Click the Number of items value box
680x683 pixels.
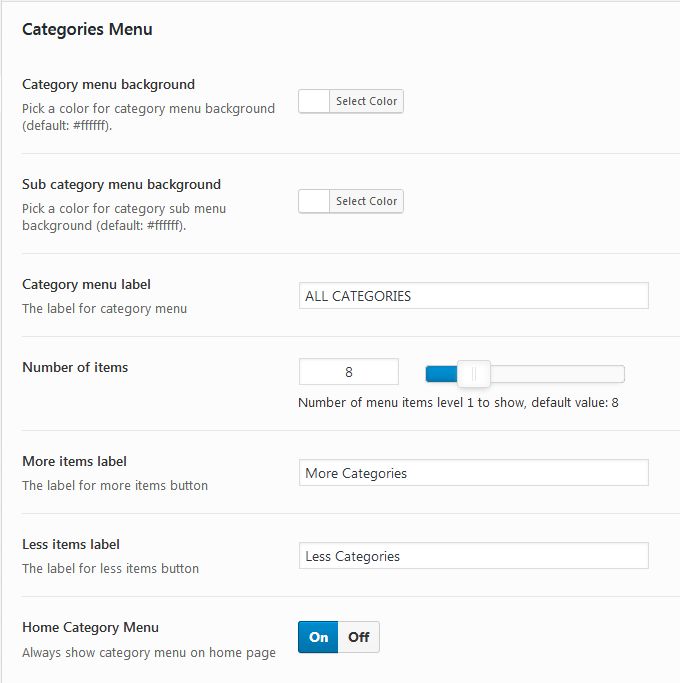point(348,372)
